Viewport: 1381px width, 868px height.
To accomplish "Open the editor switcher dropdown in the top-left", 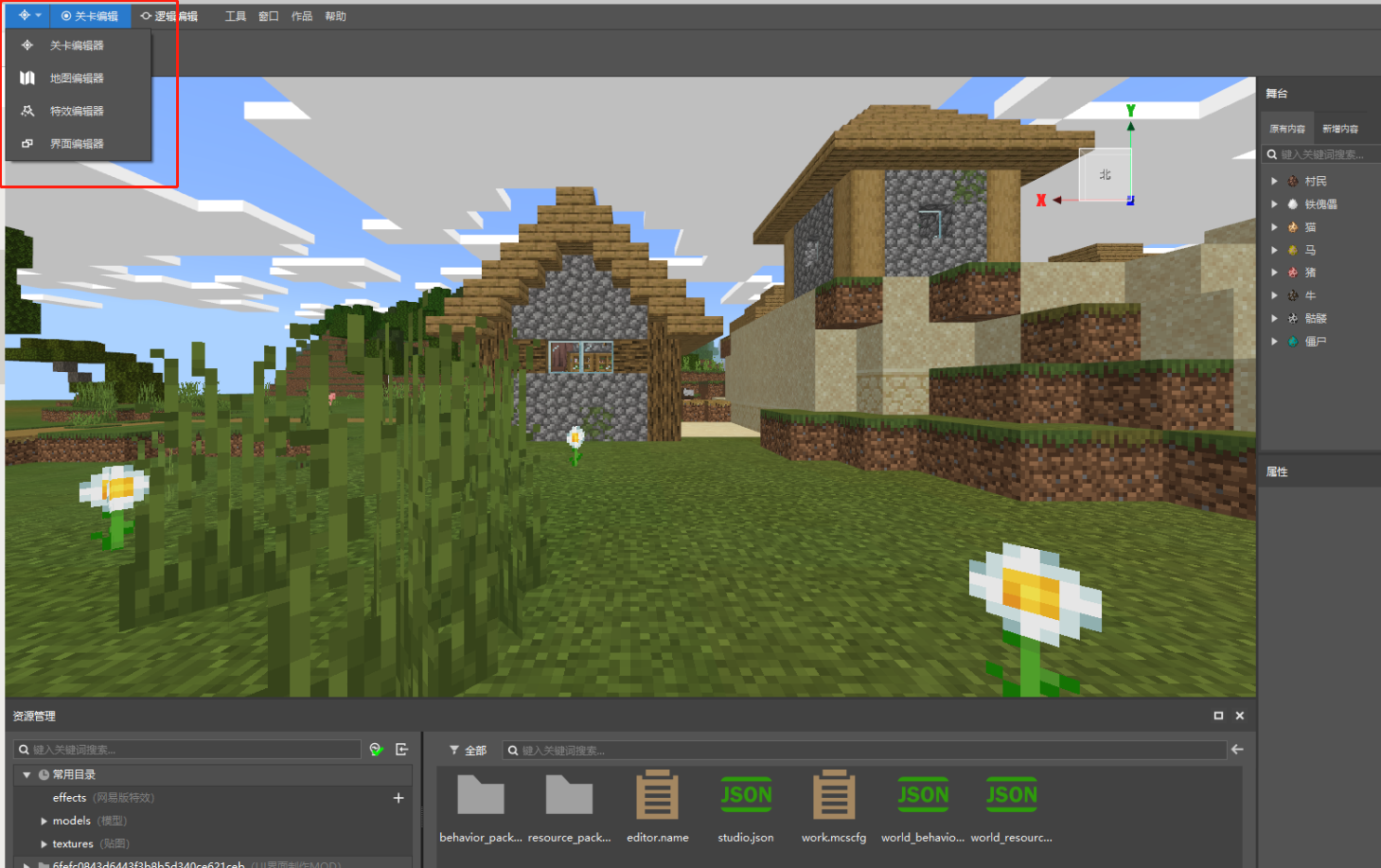I will coord(29,15).
